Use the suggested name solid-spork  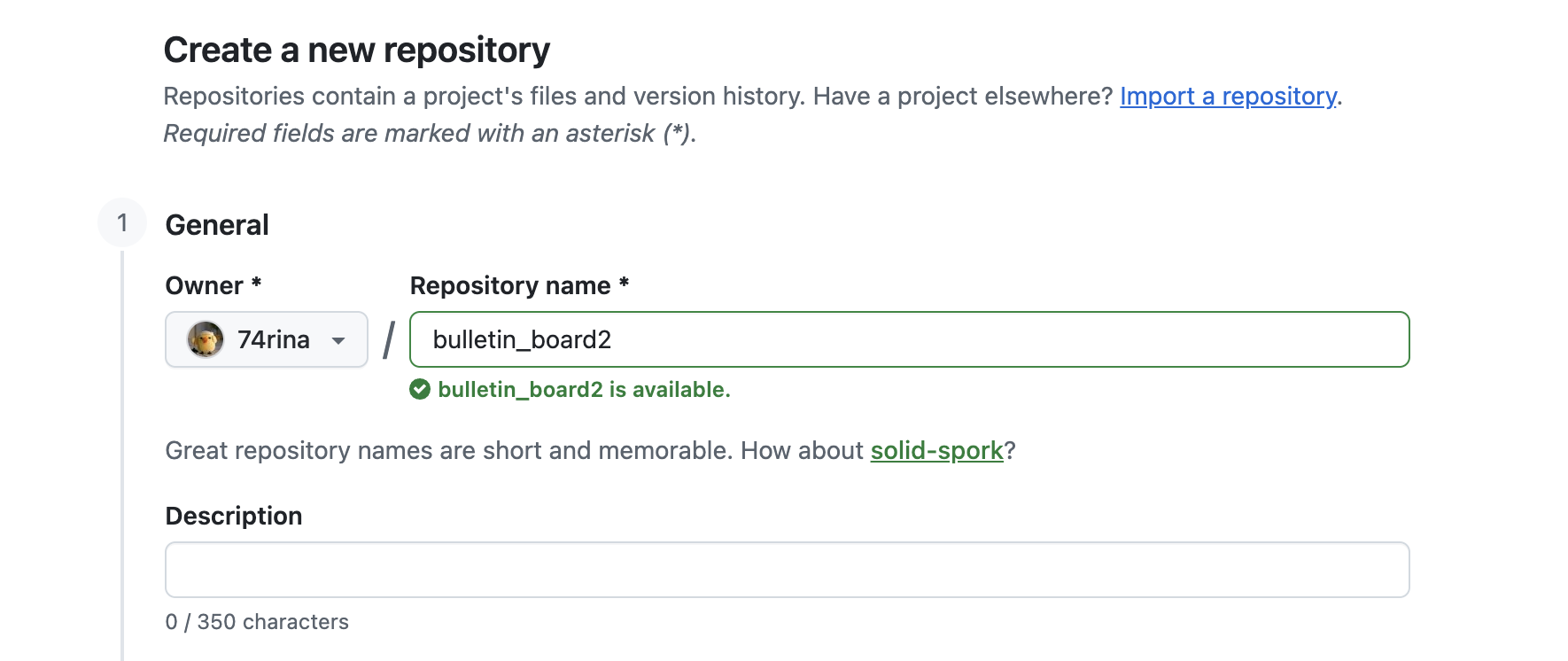tap(936, 451)
